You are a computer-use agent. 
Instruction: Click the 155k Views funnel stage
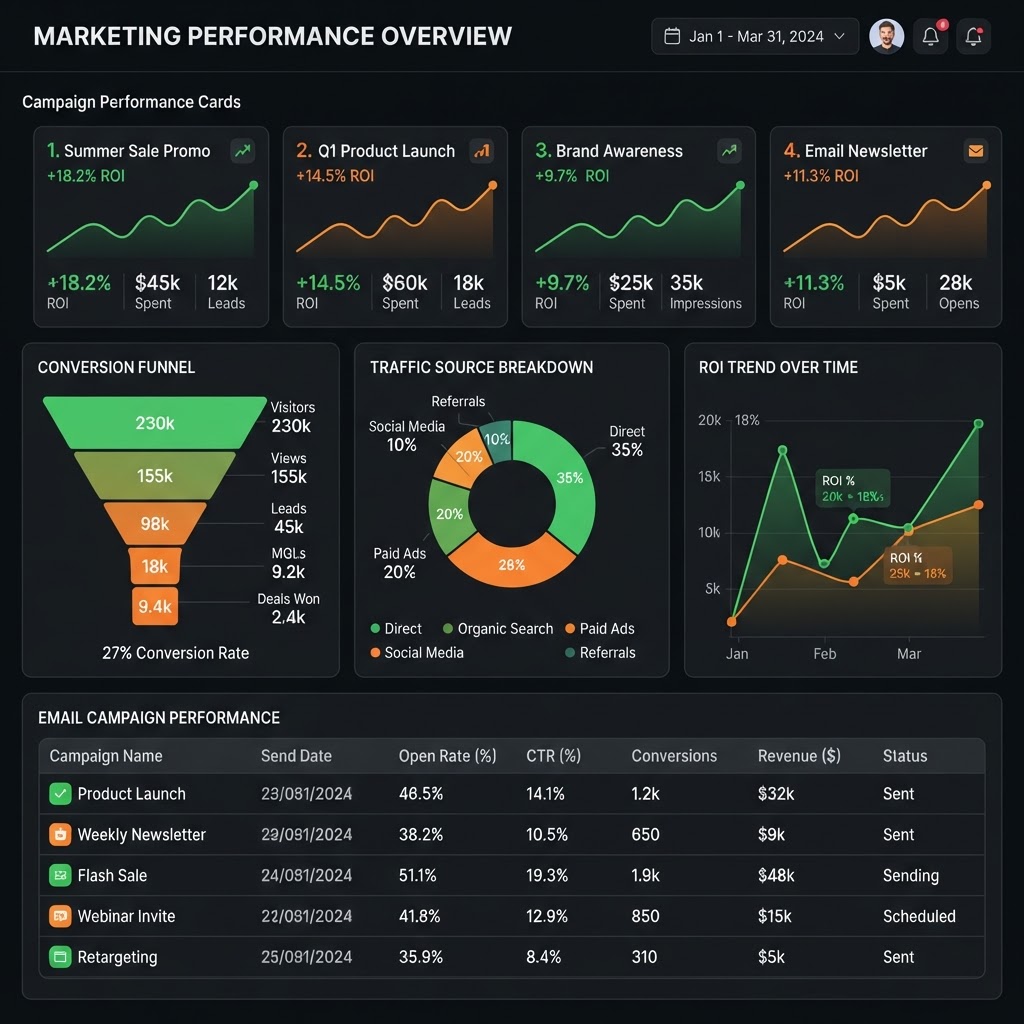pyautogui.click(x=155, y=475)
